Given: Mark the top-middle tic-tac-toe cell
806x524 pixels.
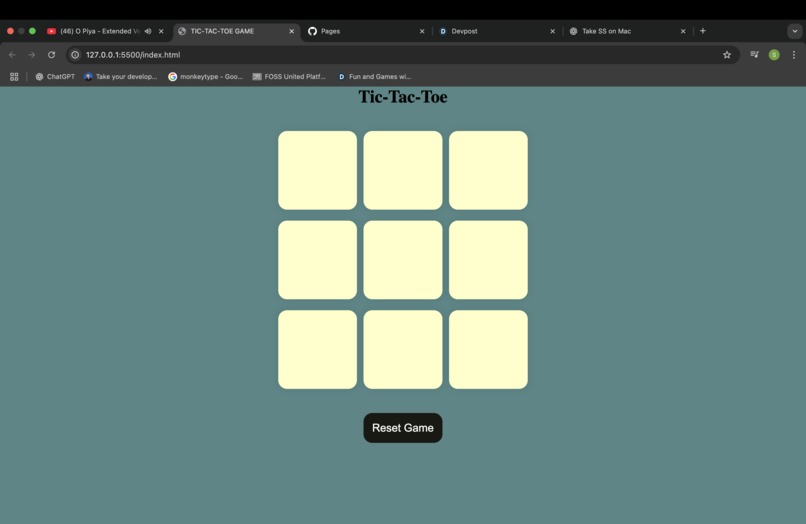Looking at the screenshot, I should pos(402,170).
